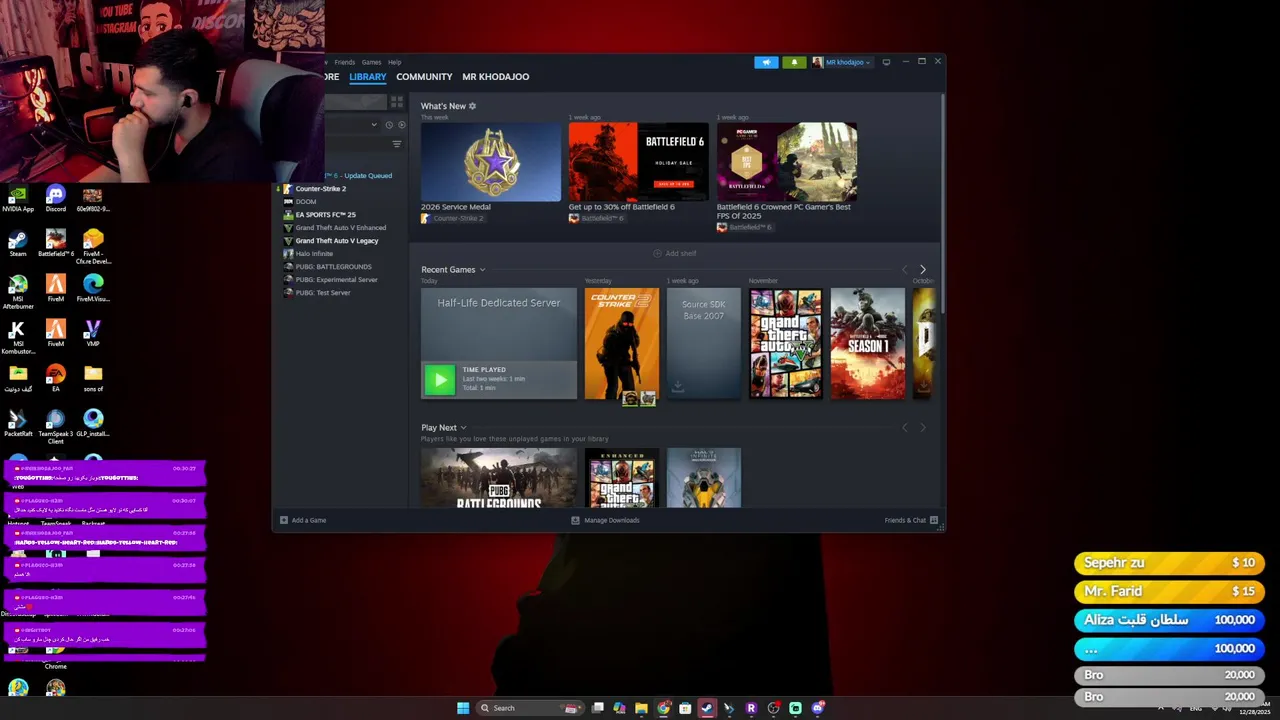Open Grand Theft Auto V cover in Recent Games

tap(786, 344)
